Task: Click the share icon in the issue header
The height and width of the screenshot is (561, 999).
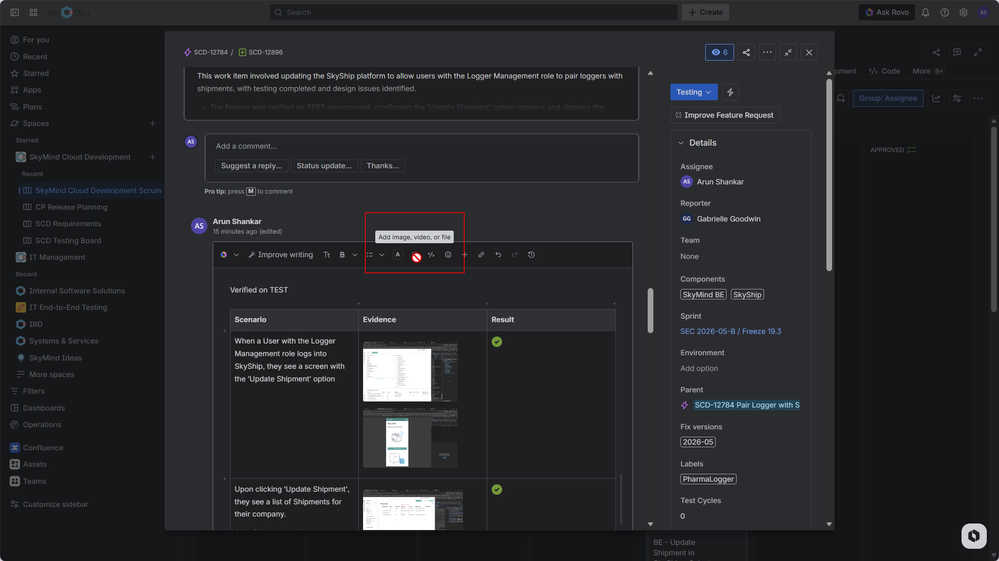Action: (x=746, y=52)
